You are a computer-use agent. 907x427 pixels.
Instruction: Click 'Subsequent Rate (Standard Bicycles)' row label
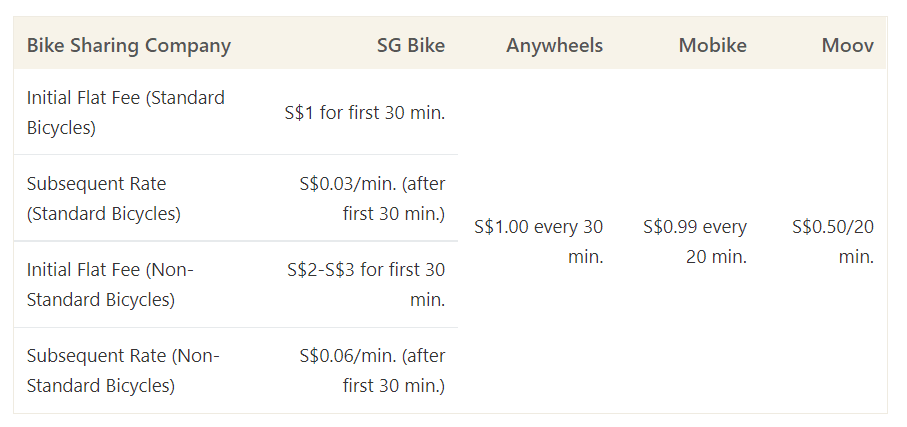click(x=103, y=198)
